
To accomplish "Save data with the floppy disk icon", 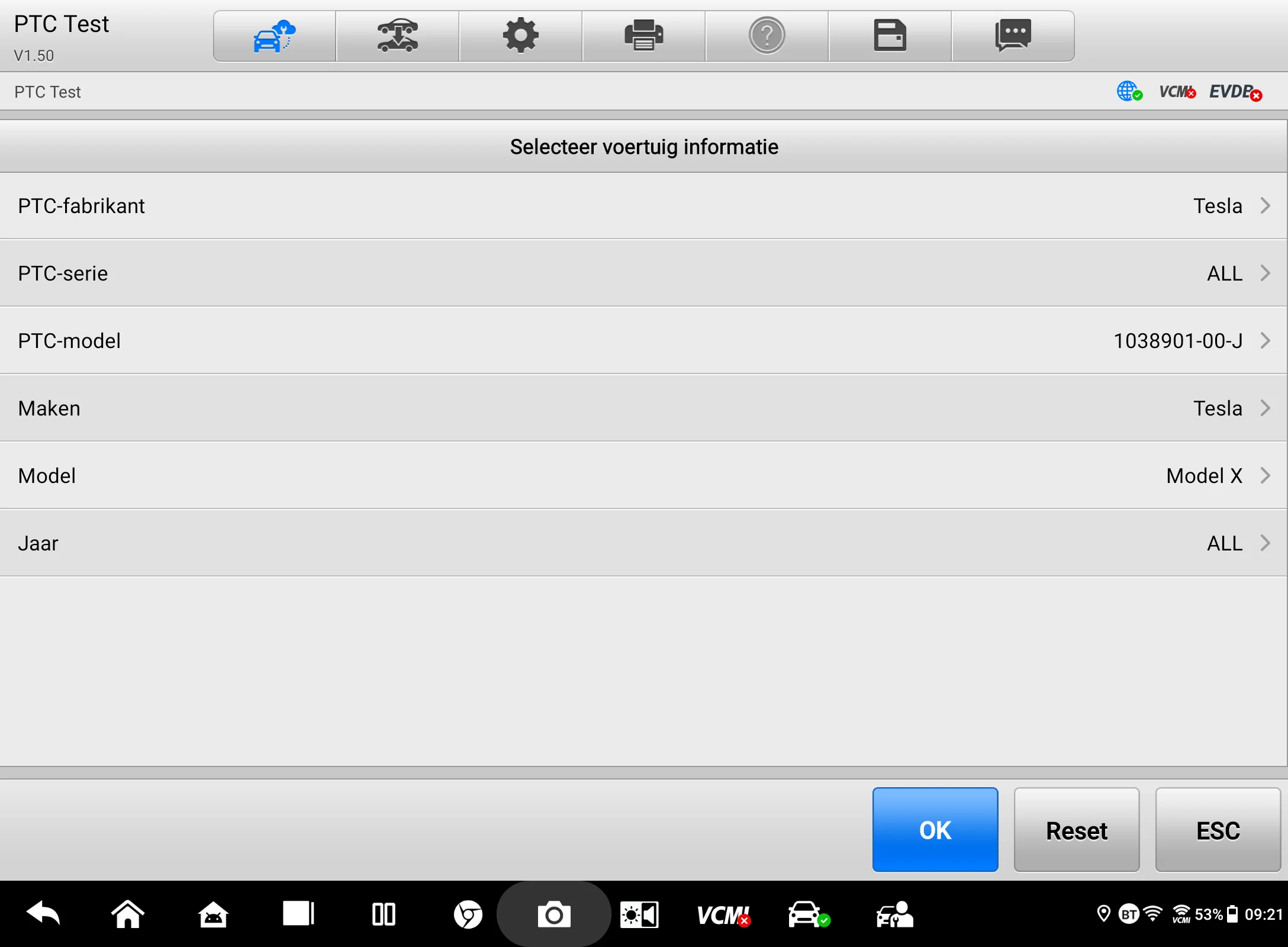I will tap(890, 36).
